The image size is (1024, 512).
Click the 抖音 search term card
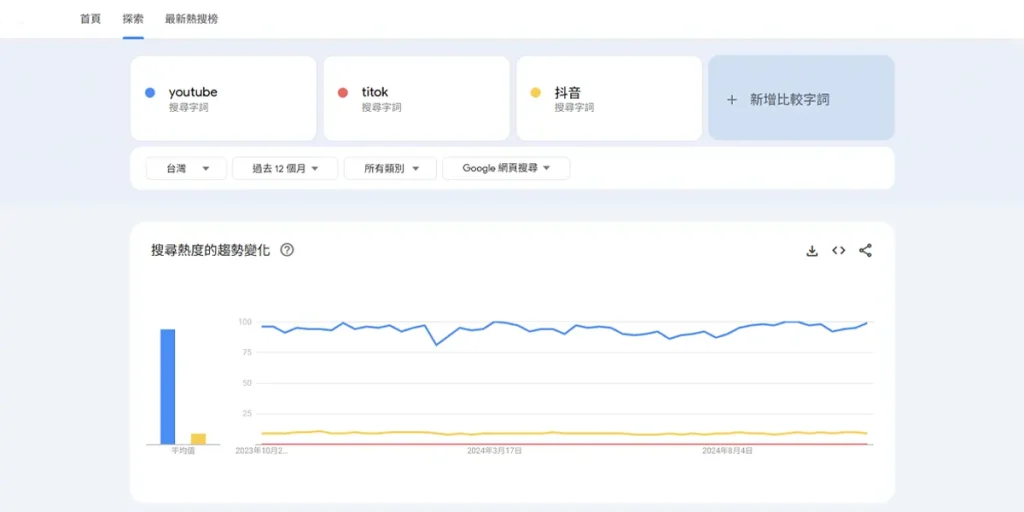pos(609,98)
